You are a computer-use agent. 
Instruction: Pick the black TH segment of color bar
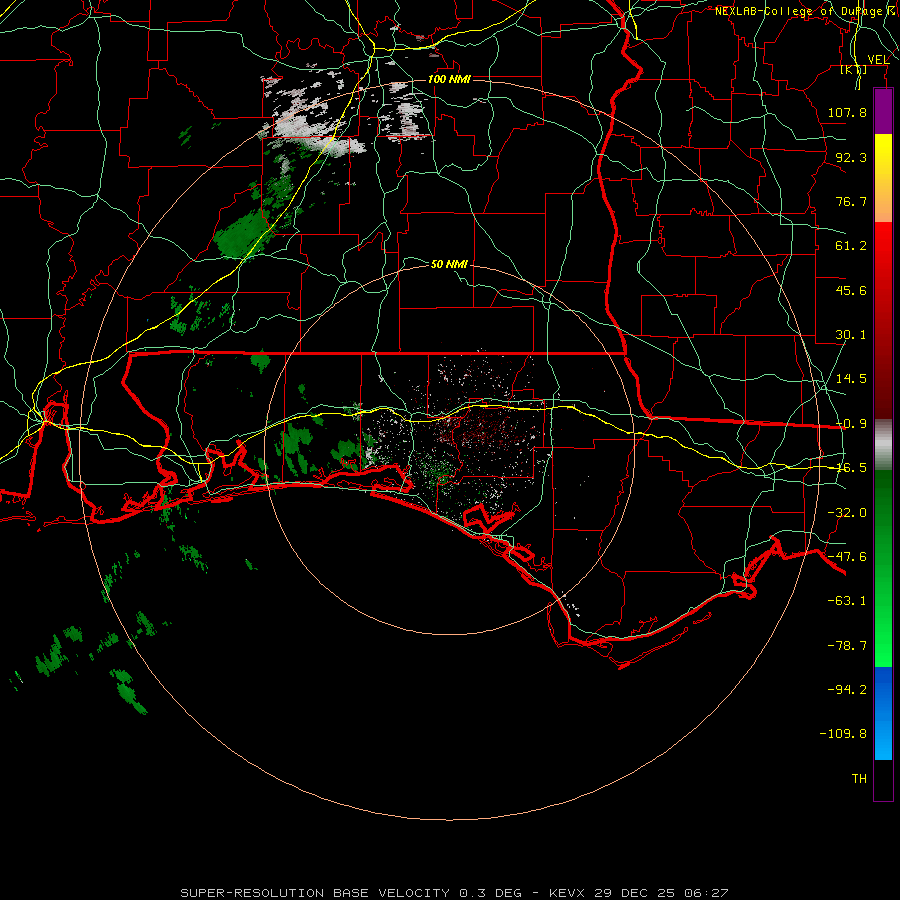[x=883, y=779]
